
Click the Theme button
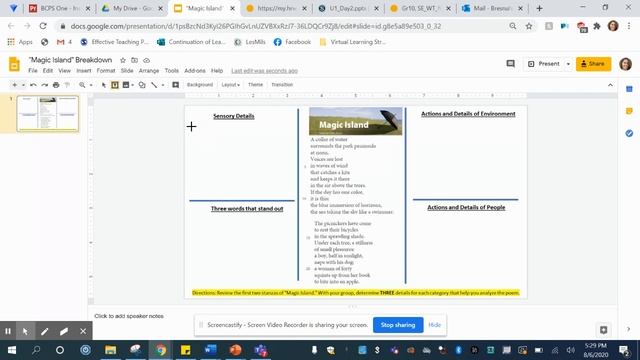[x=256, y=85]
